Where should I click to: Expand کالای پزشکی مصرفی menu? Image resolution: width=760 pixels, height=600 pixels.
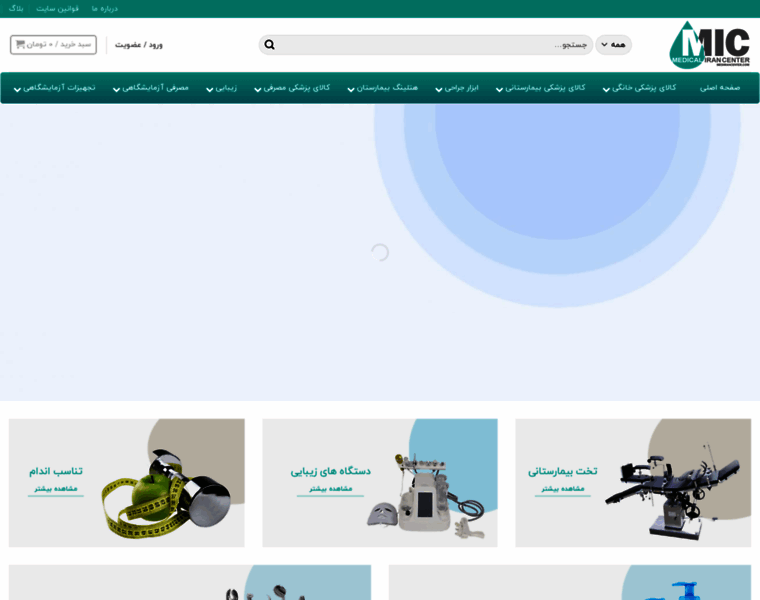coord(292,88)
